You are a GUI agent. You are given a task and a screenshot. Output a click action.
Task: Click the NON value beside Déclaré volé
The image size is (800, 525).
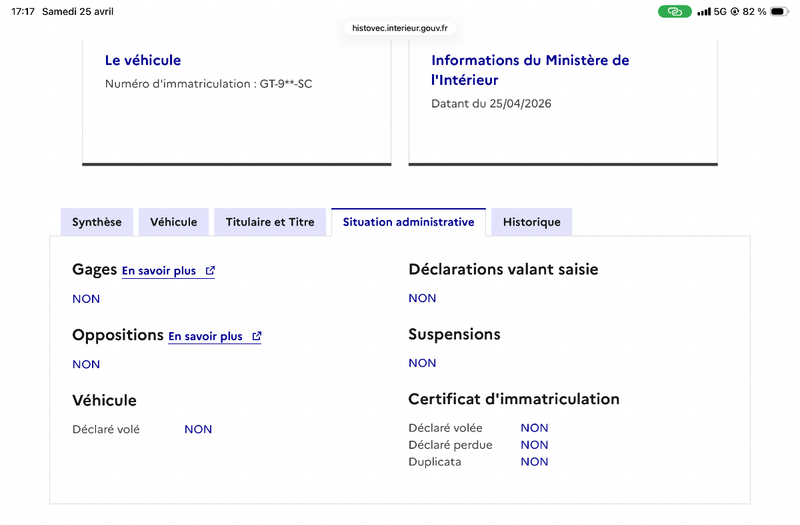tap(198, 429)
